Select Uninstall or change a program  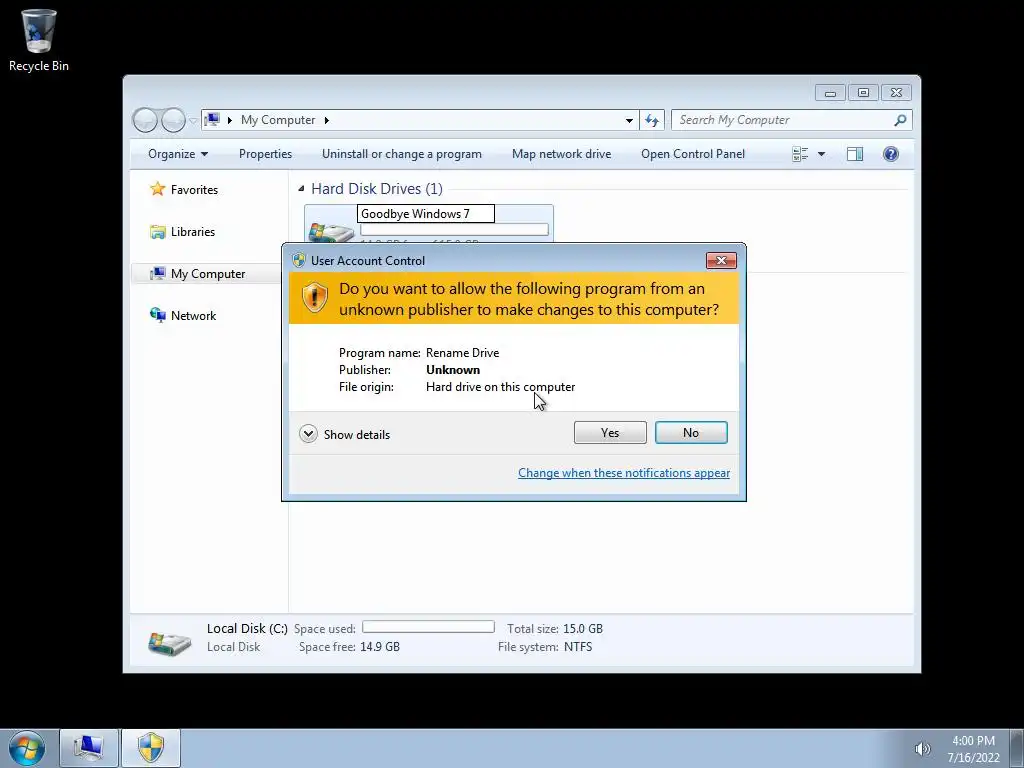click(402, 154)
